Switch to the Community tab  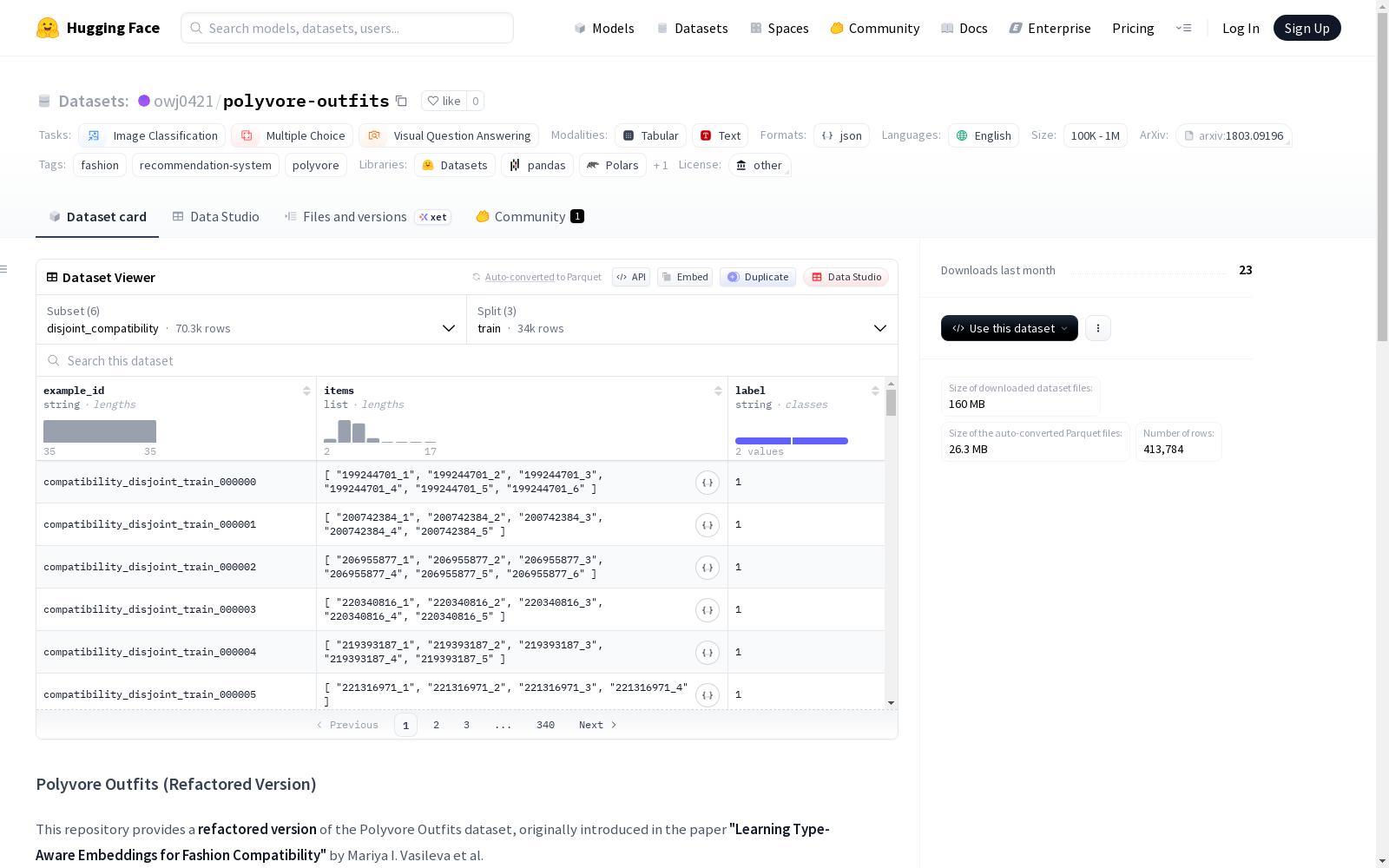coord(530,217)
